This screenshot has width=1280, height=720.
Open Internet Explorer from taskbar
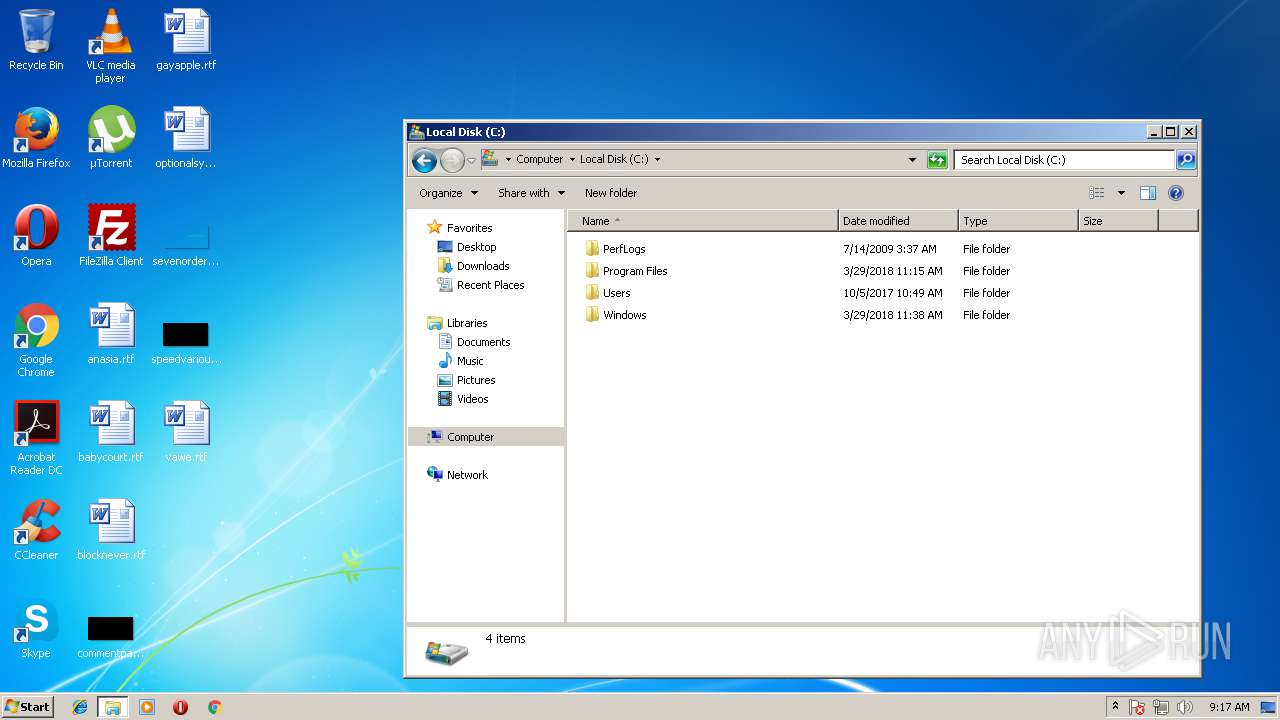point(80,707)
